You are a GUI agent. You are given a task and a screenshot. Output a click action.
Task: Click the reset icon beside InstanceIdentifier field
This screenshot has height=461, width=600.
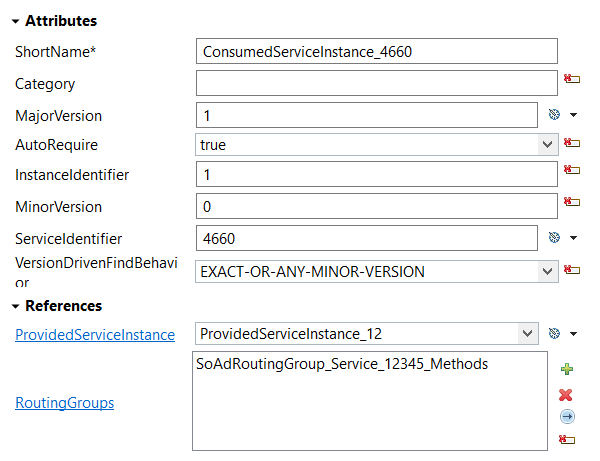click(572, 169)
